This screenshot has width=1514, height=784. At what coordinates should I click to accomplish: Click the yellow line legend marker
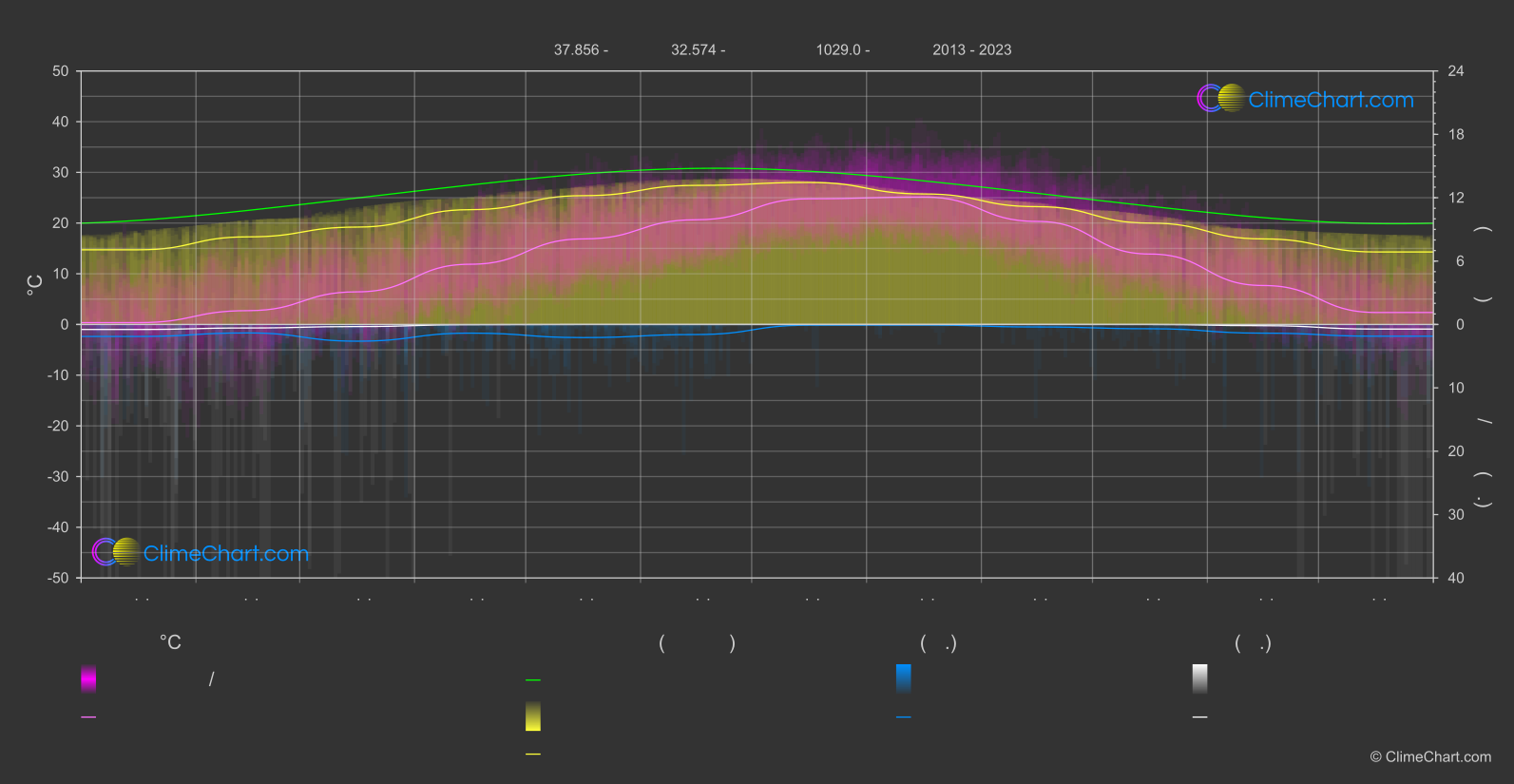tap(533, 755)
